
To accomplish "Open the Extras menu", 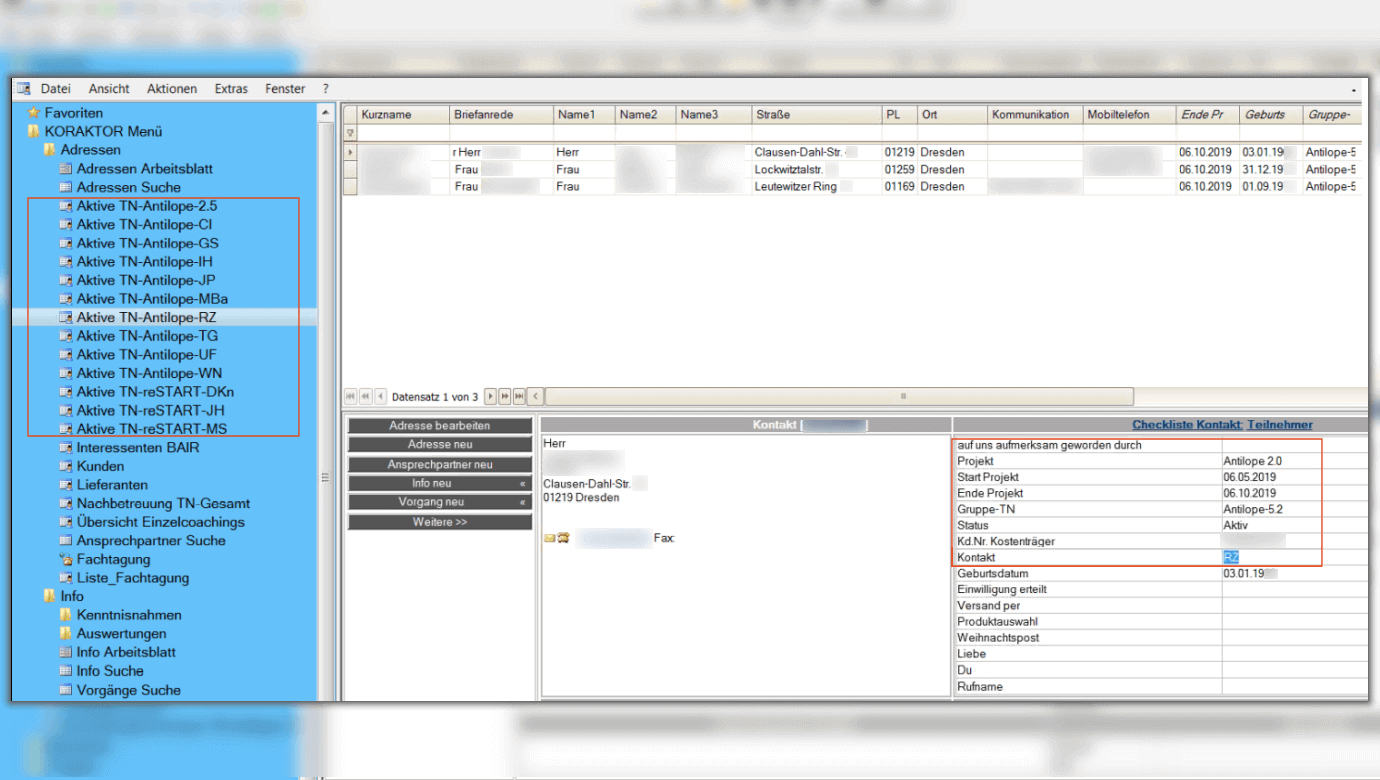I will click(231, 89).
